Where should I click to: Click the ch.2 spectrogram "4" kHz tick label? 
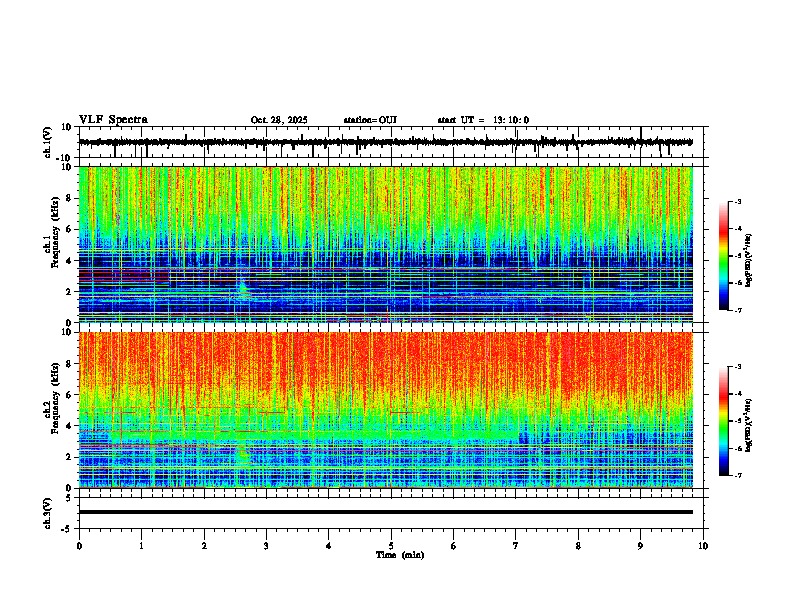(69, 426)
